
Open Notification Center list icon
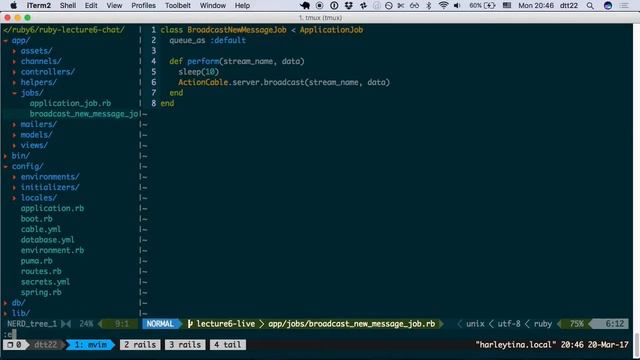click(x=624, y=5)
